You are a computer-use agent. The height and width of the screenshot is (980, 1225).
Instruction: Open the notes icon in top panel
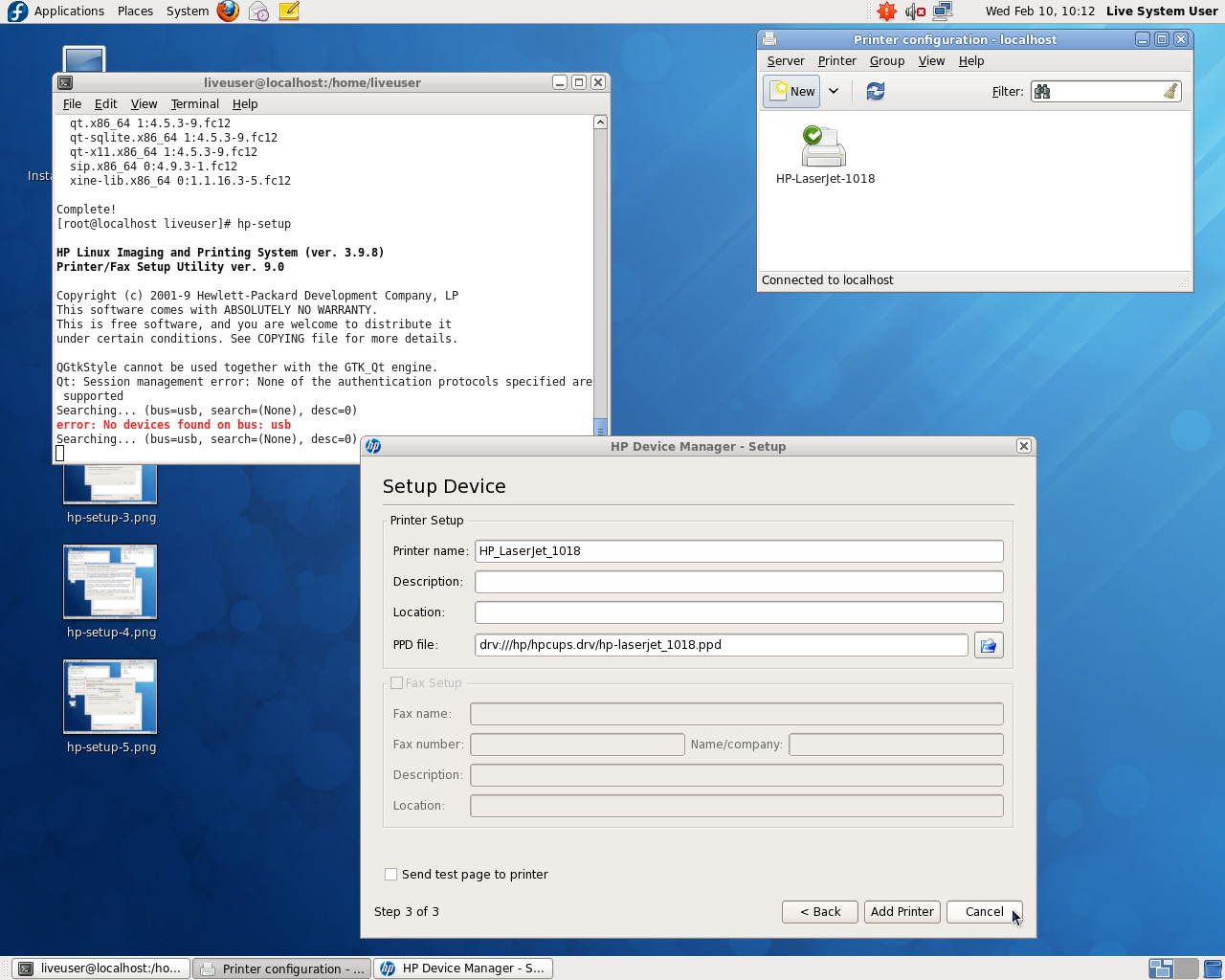(289, 11)
